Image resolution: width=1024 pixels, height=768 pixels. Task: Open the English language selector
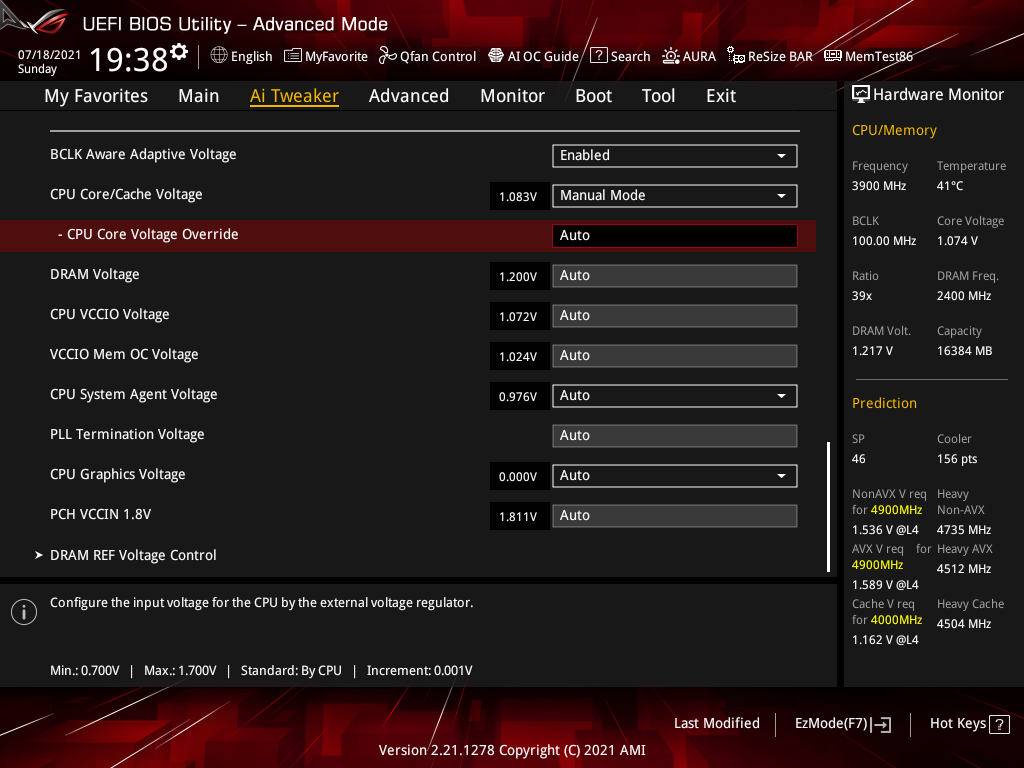[x=241, y=56]
